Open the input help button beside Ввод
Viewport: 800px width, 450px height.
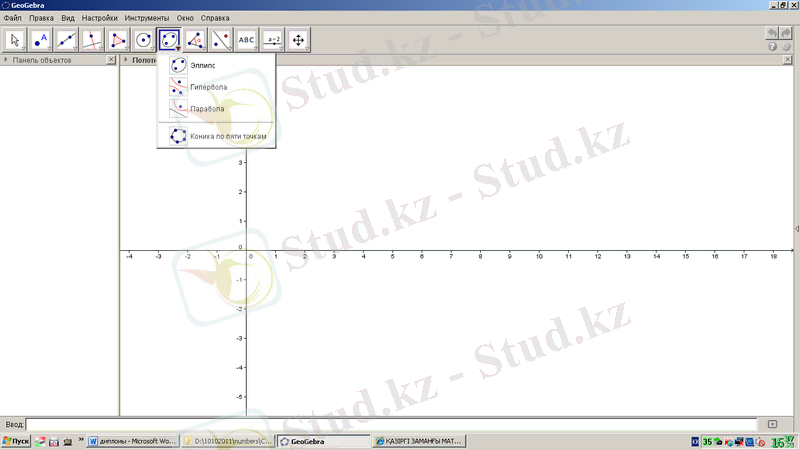772,424
